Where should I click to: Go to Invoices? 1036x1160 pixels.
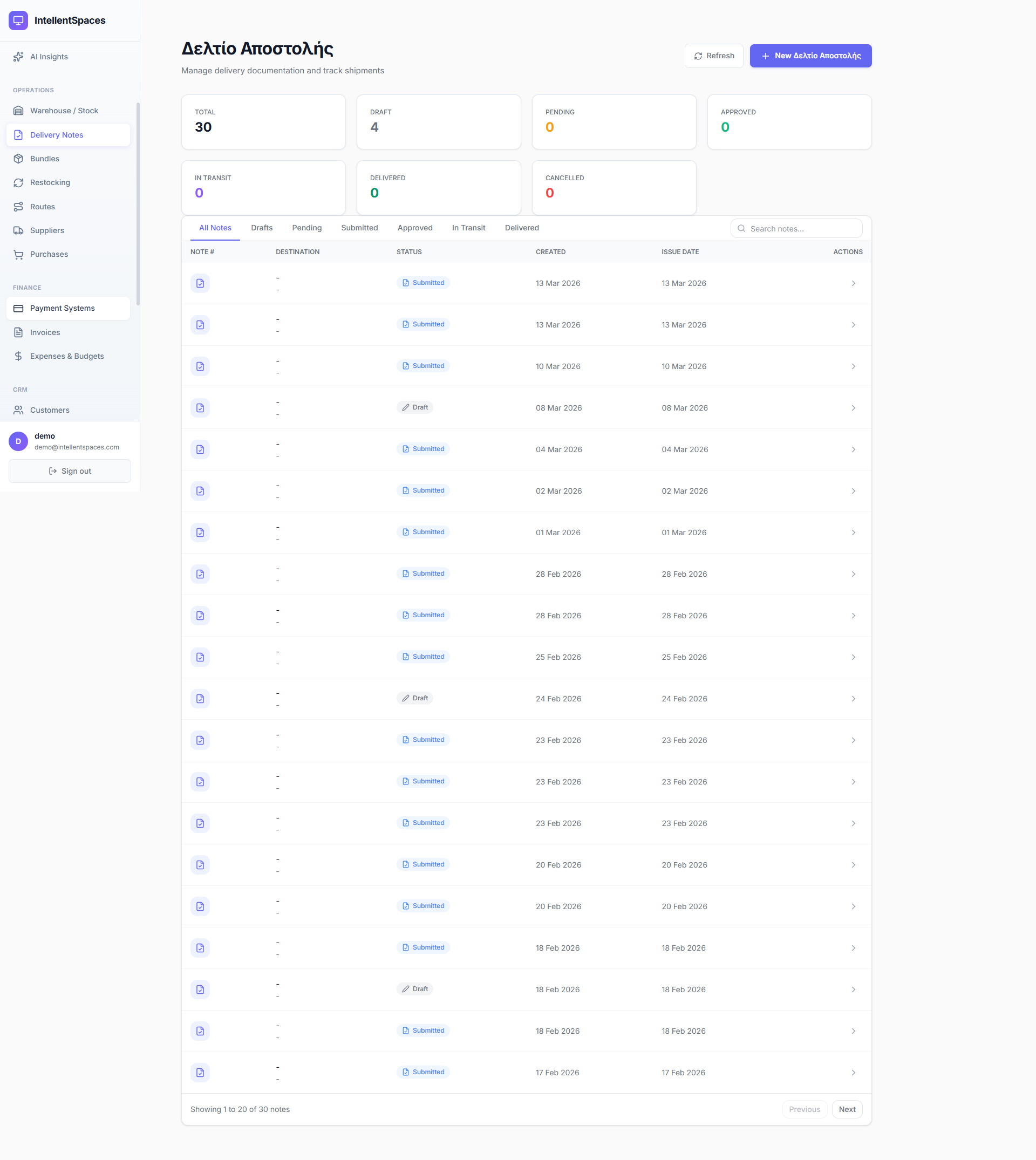69,332
